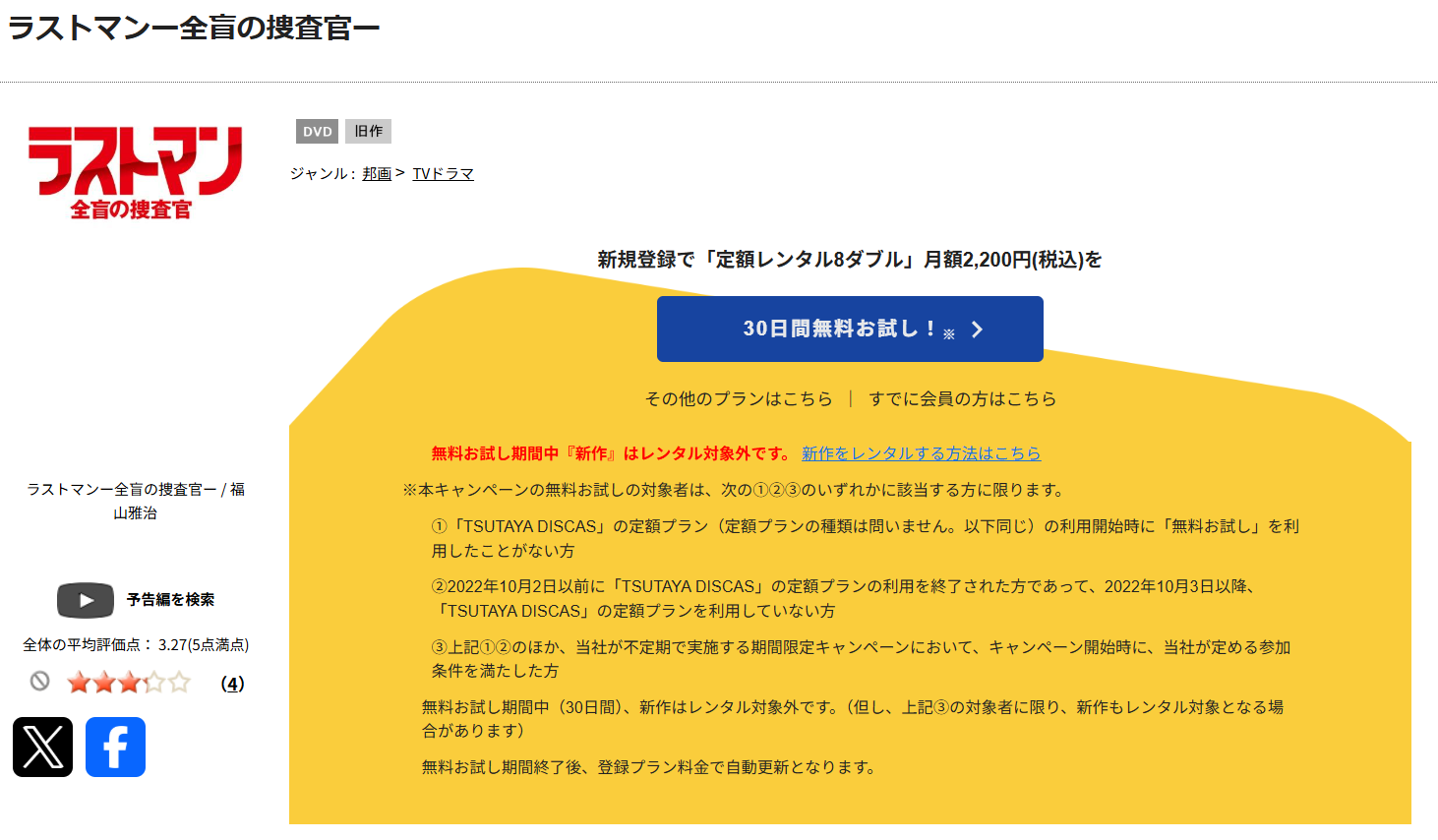
Task: Open the TVドラマ genre breadcrumb
Action: click(443, 173)
